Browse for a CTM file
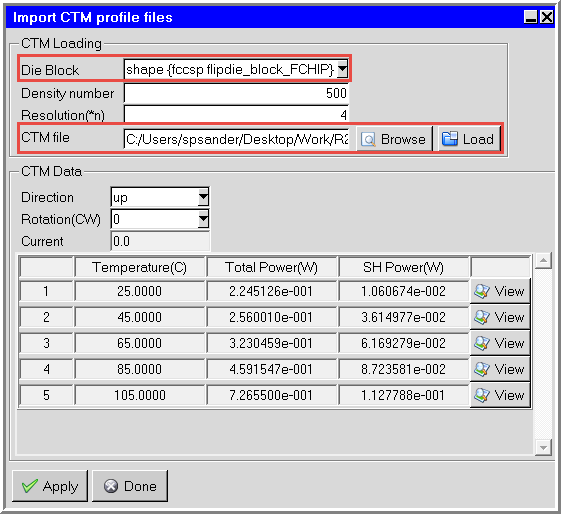Image resolution: width=561 pixels, height=514 pixels. (394, 139)
